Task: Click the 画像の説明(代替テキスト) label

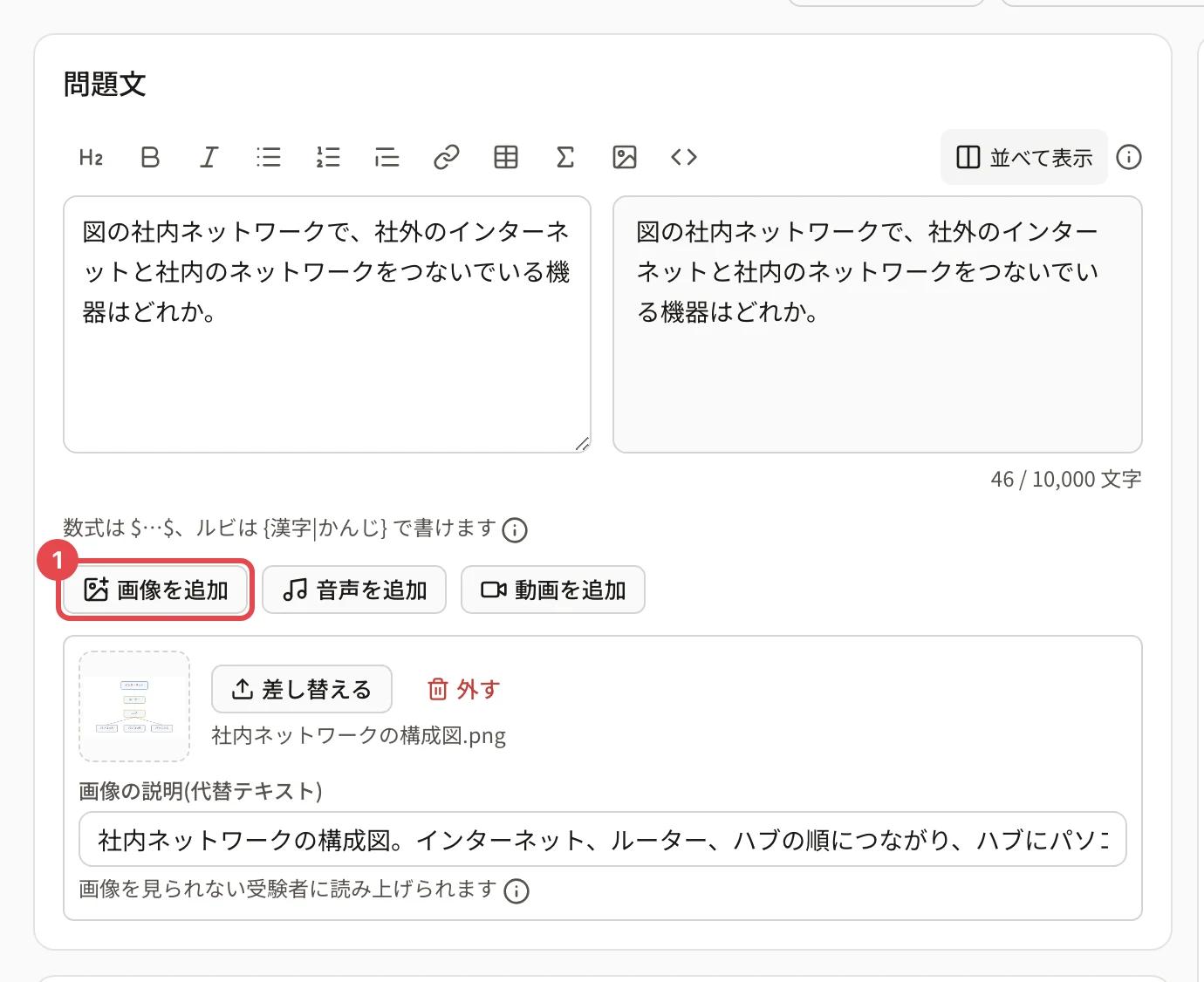Action: click(201, 791)
